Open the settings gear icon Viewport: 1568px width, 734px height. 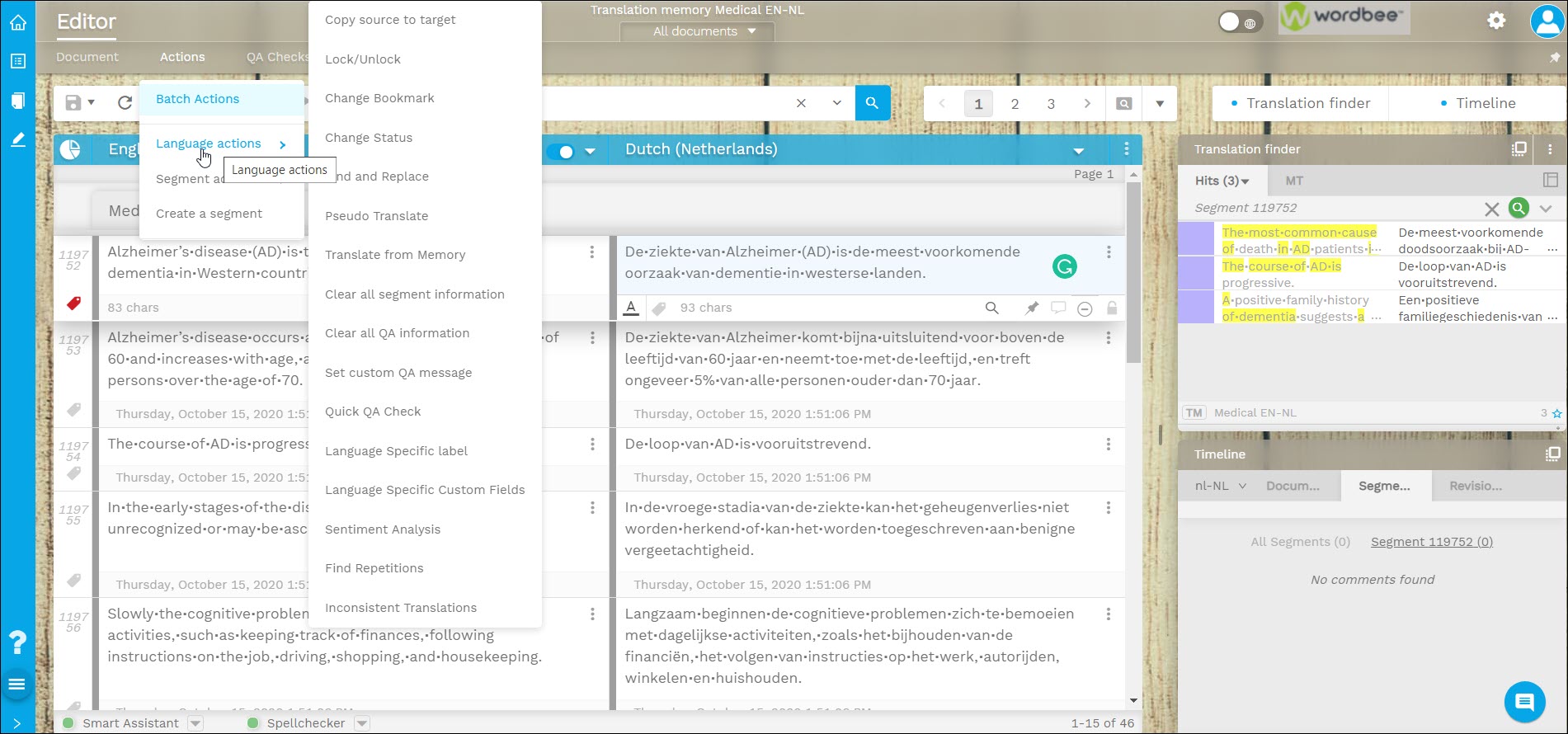[x=1496, y=21]
